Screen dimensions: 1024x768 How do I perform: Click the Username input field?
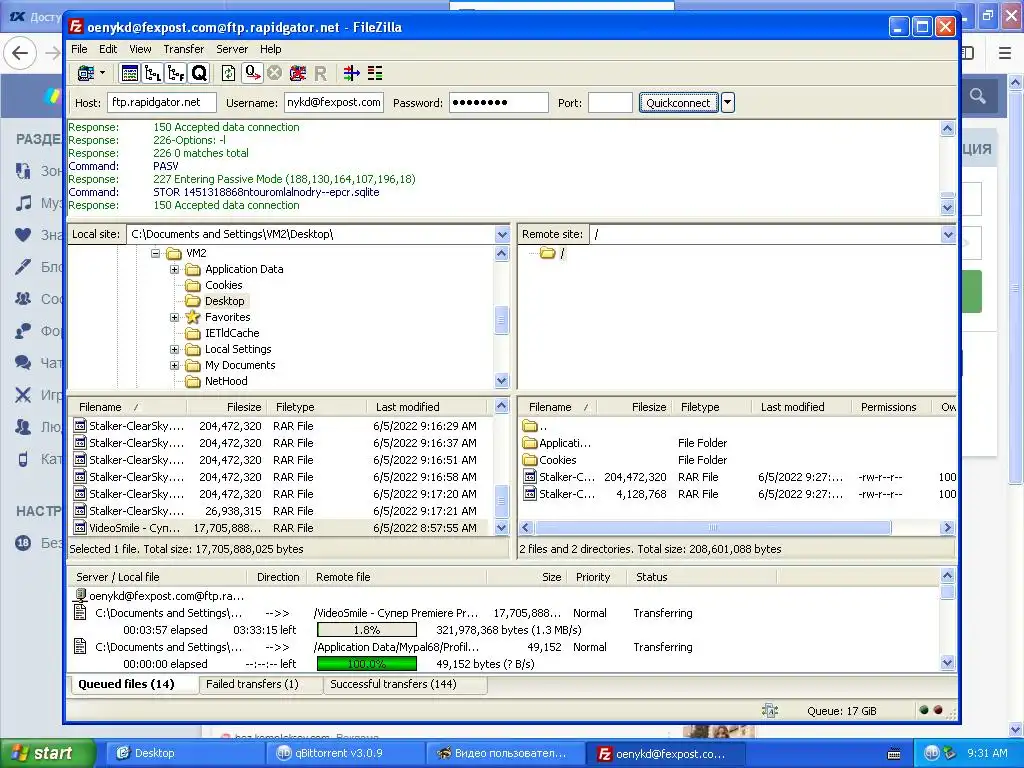[334, 103]
